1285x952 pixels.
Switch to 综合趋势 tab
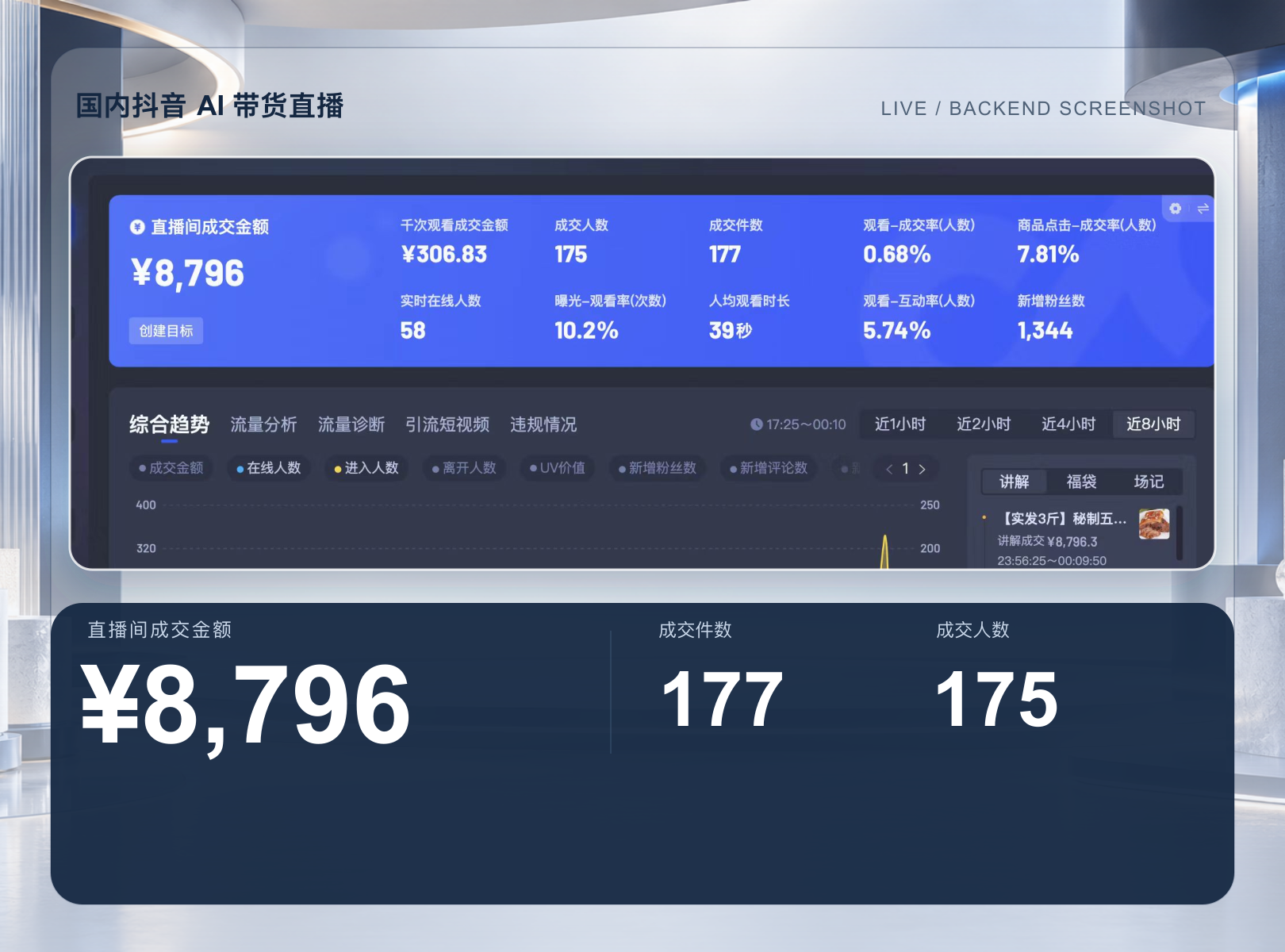[169, 424]
